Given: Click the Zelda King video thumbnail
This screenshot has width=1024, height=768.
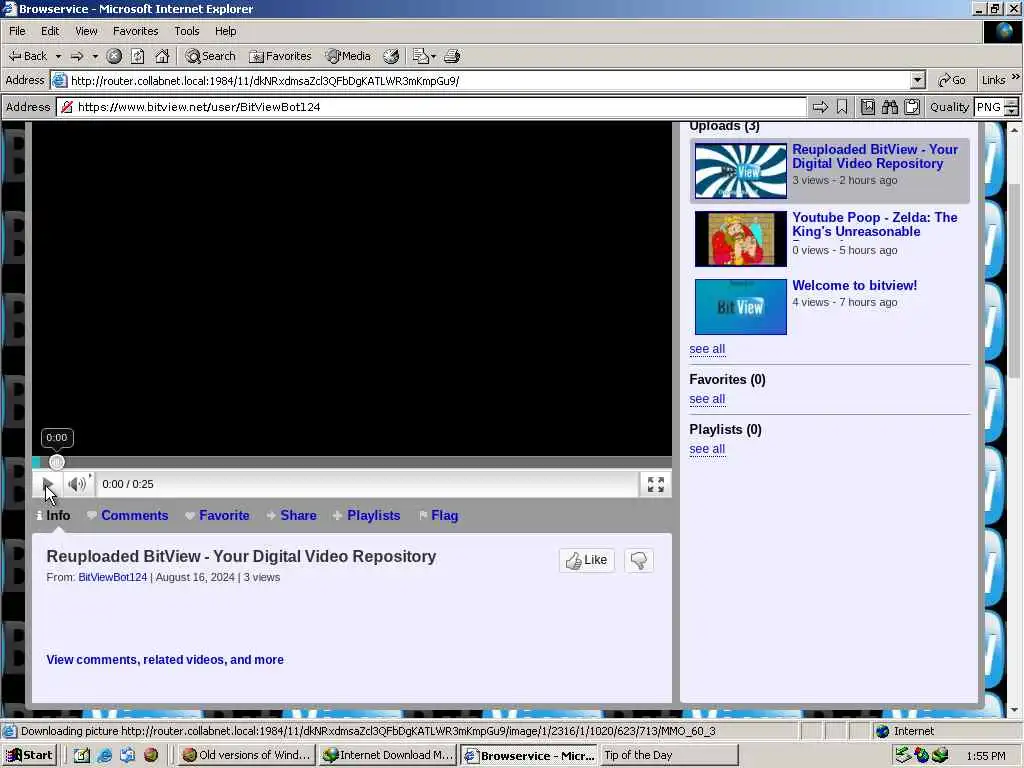Looking at the screenshot, I should (741, 238).
